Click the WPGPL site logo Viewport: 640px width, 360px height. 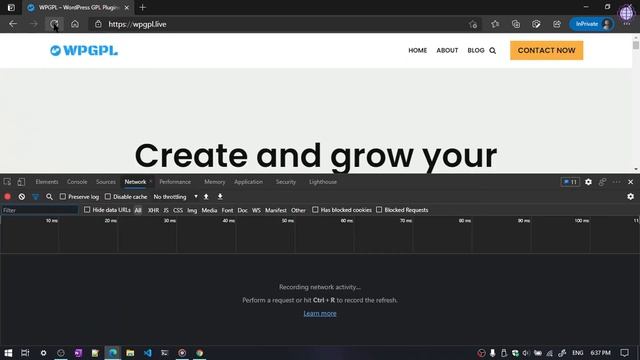tap(84, 51)
